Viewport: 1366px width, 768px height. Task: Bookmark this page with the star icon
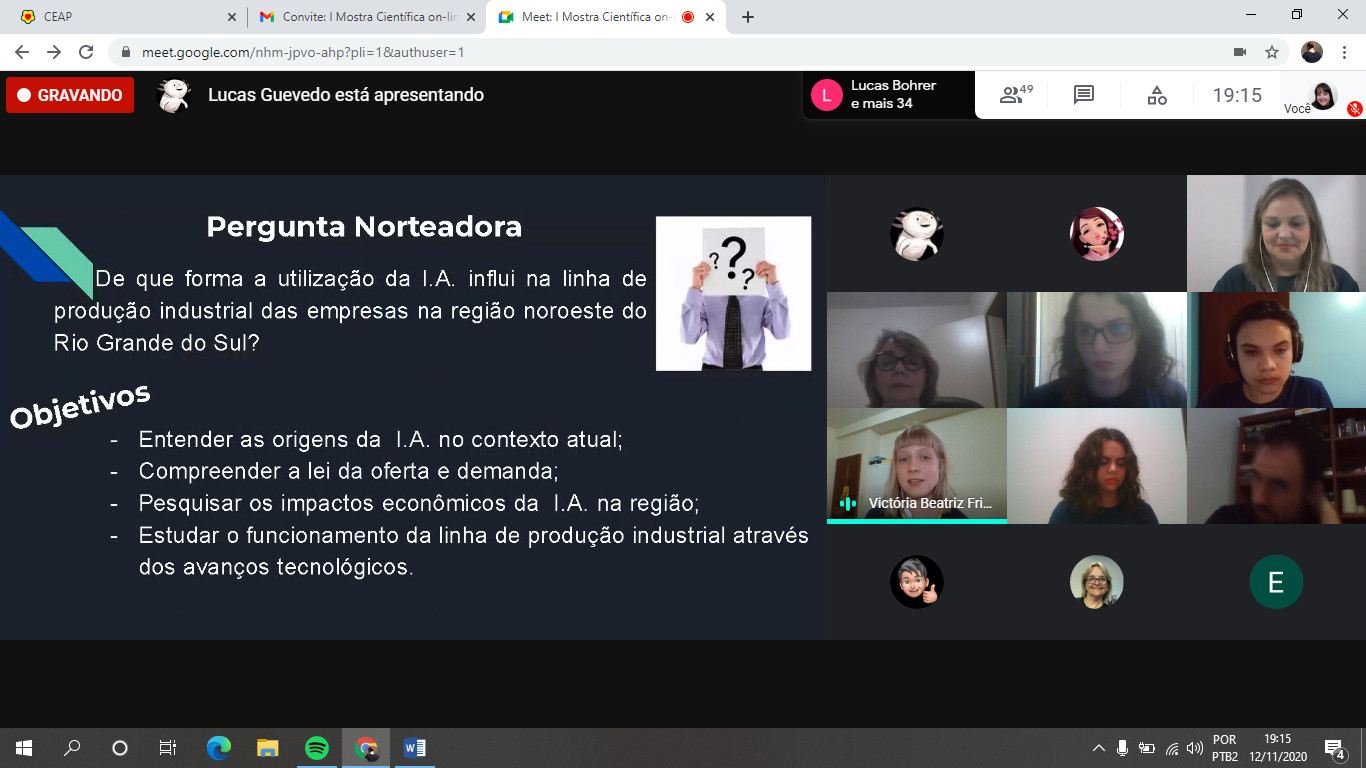(1272, 52)
